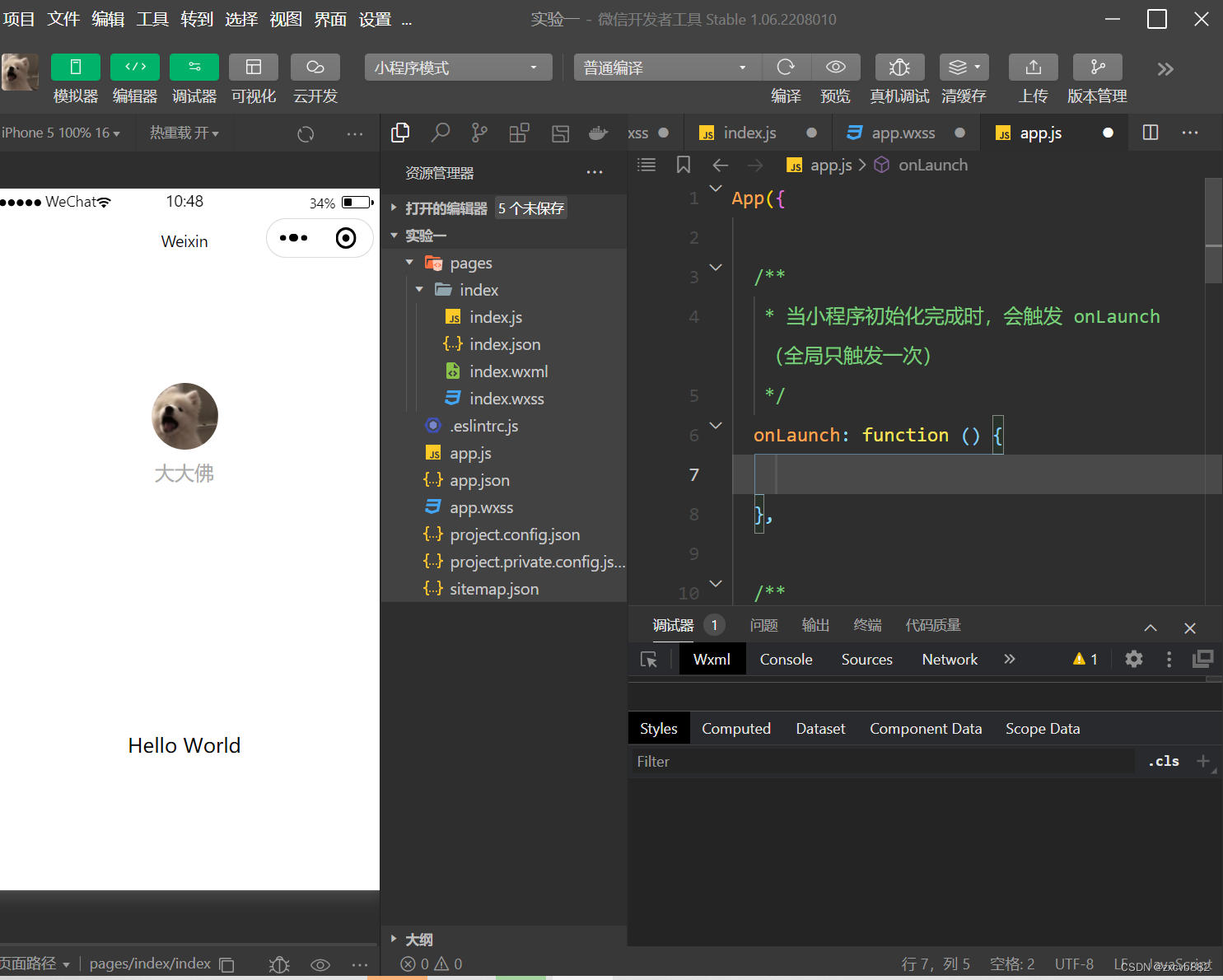Toggle the simulator panel button
1223x980 pixels.
tap(76, 68)
